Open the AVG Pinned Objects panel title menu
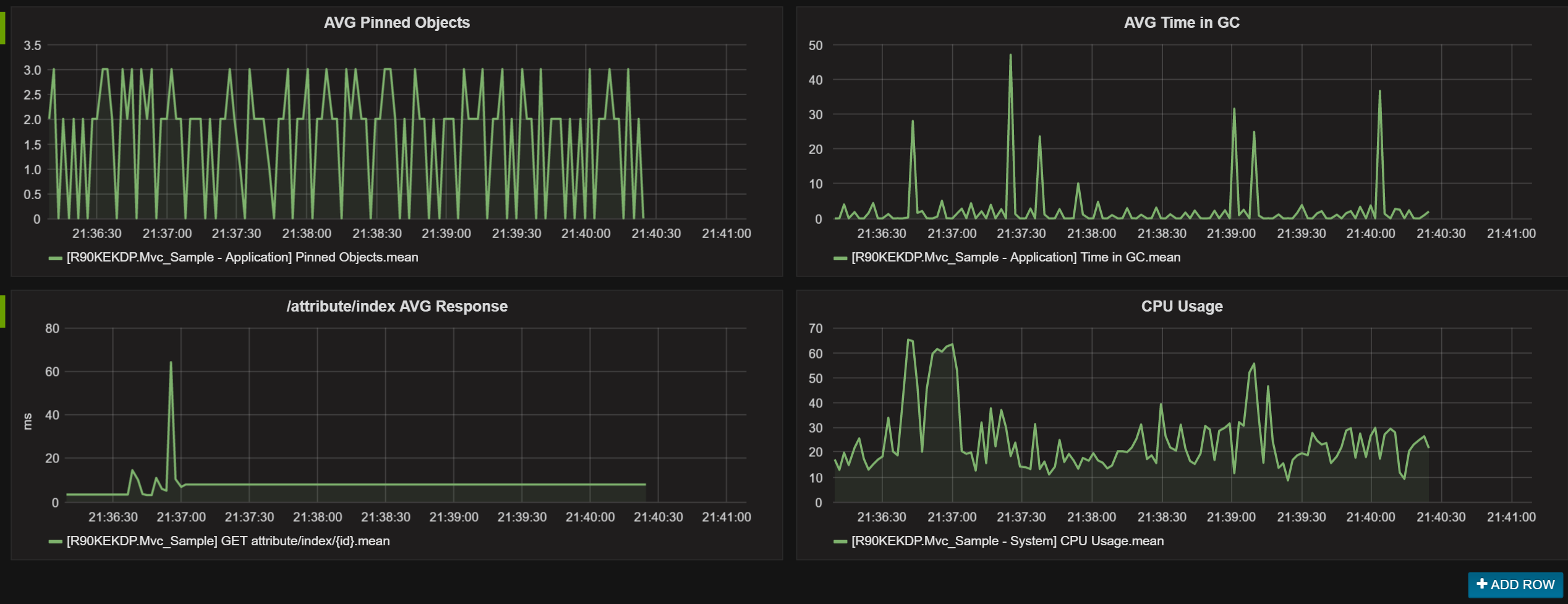The image size is (1568, 604). [x=396, y=23]
